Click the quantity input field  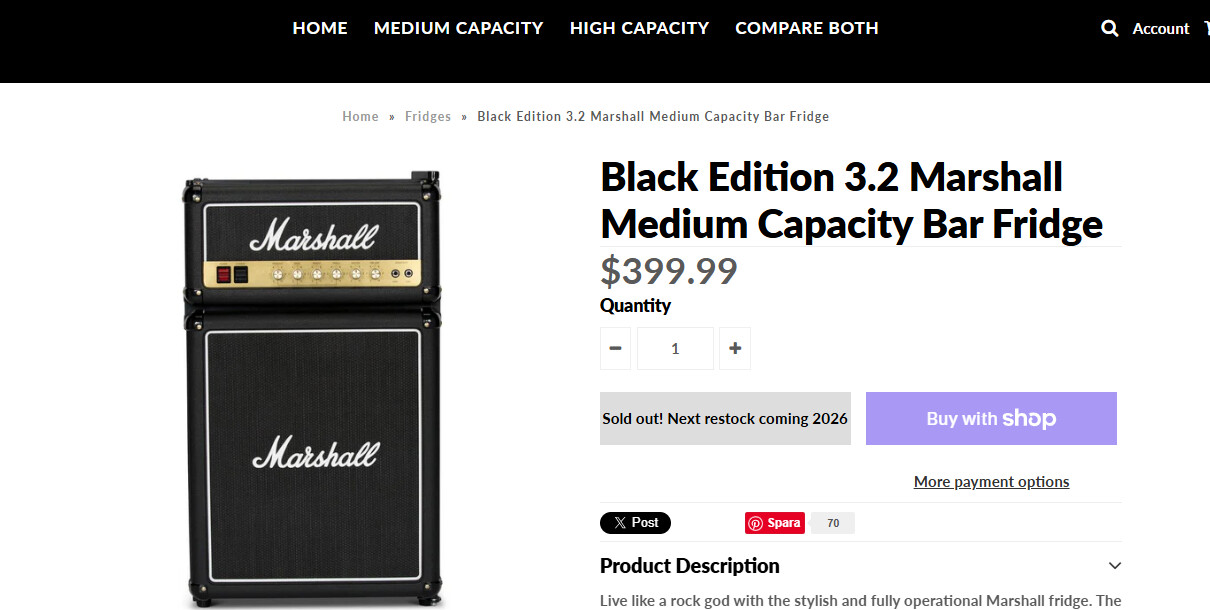[x=675, y=348]
